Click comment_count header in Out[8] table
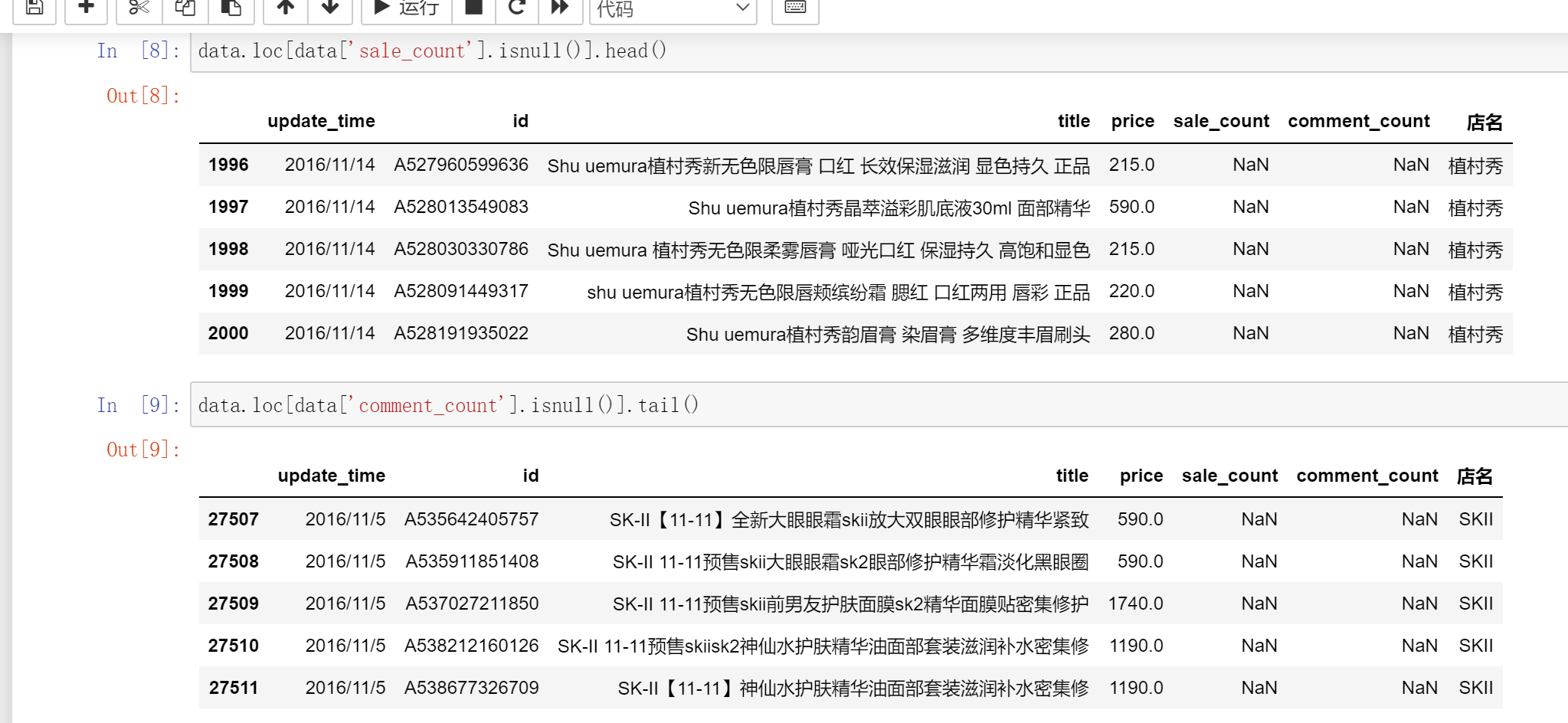Screen dimensions: 1568x723 pos(1359,122)
